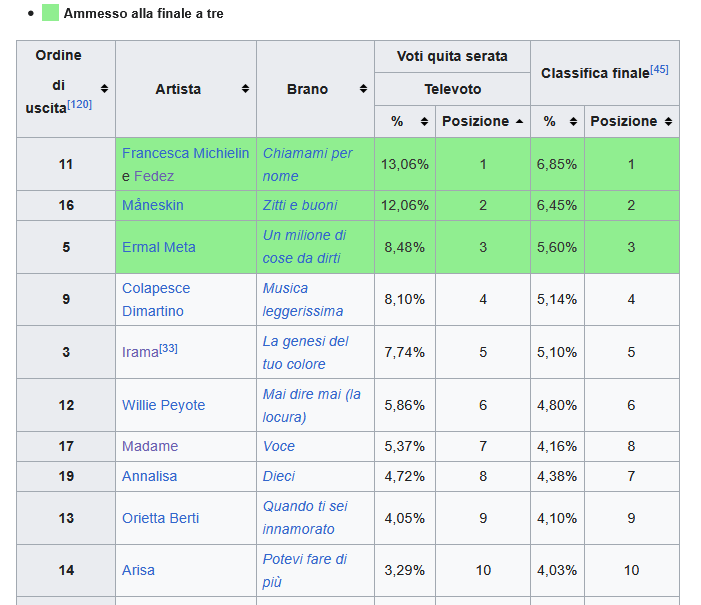This screenshot has width=701, height=605.
Task: Open Irama artist link
Action: 140,352
